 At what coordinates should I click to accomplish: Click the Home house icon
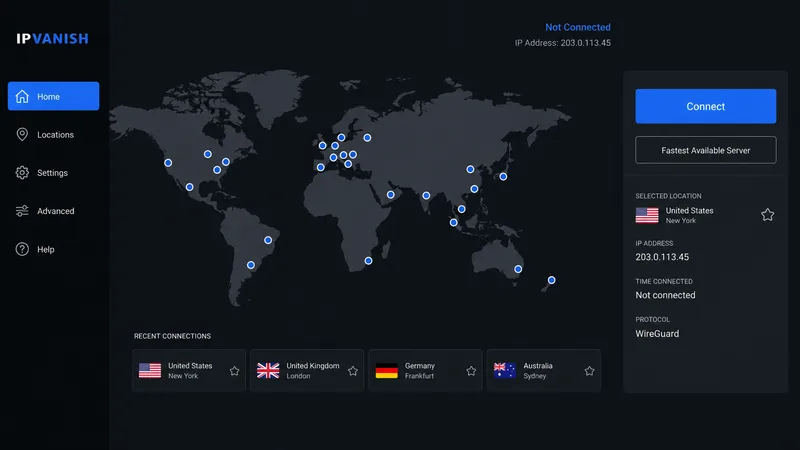(x=22, y=96)
